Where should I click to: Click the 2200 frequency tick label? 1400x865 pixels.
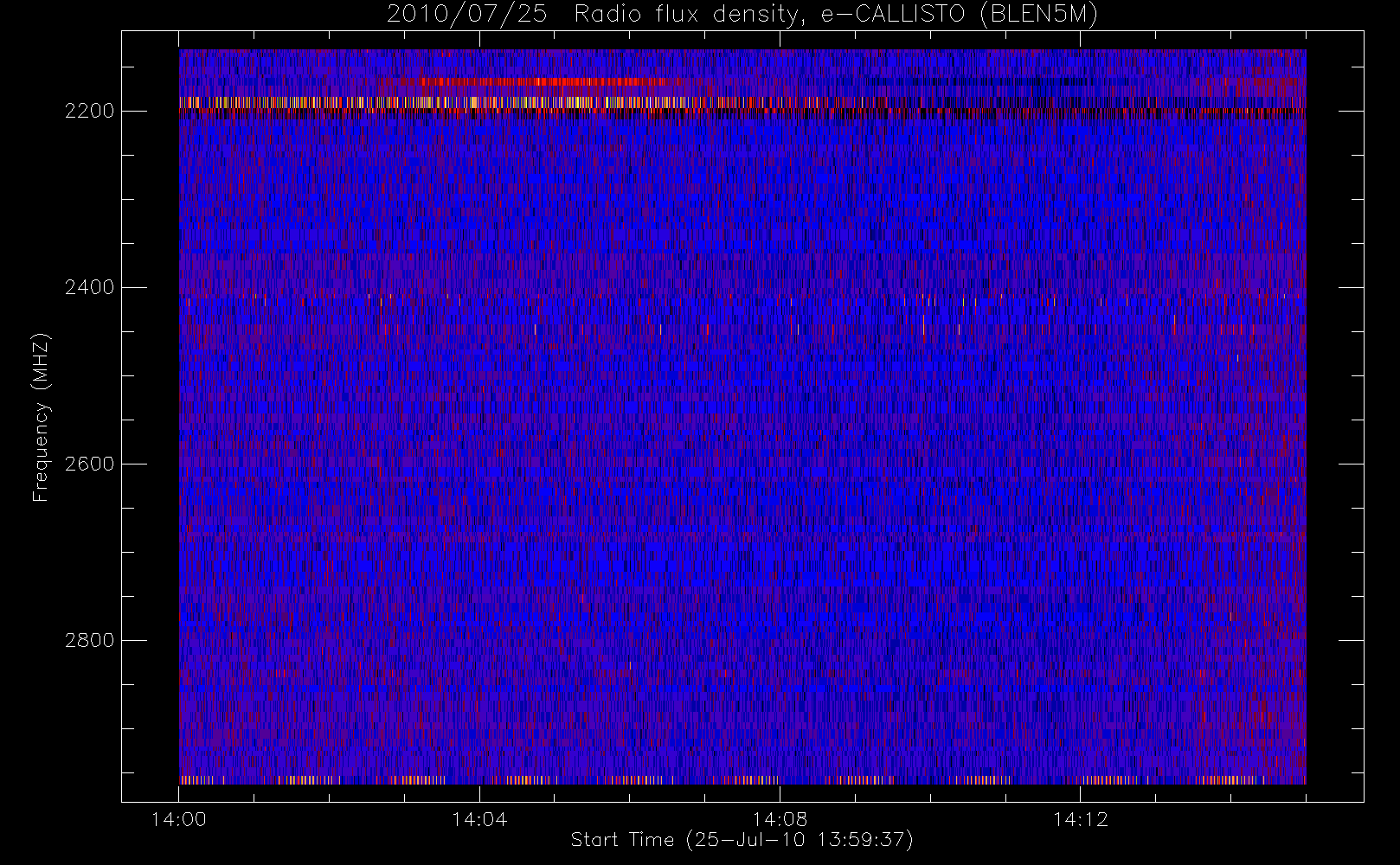(x=89, y=112)
